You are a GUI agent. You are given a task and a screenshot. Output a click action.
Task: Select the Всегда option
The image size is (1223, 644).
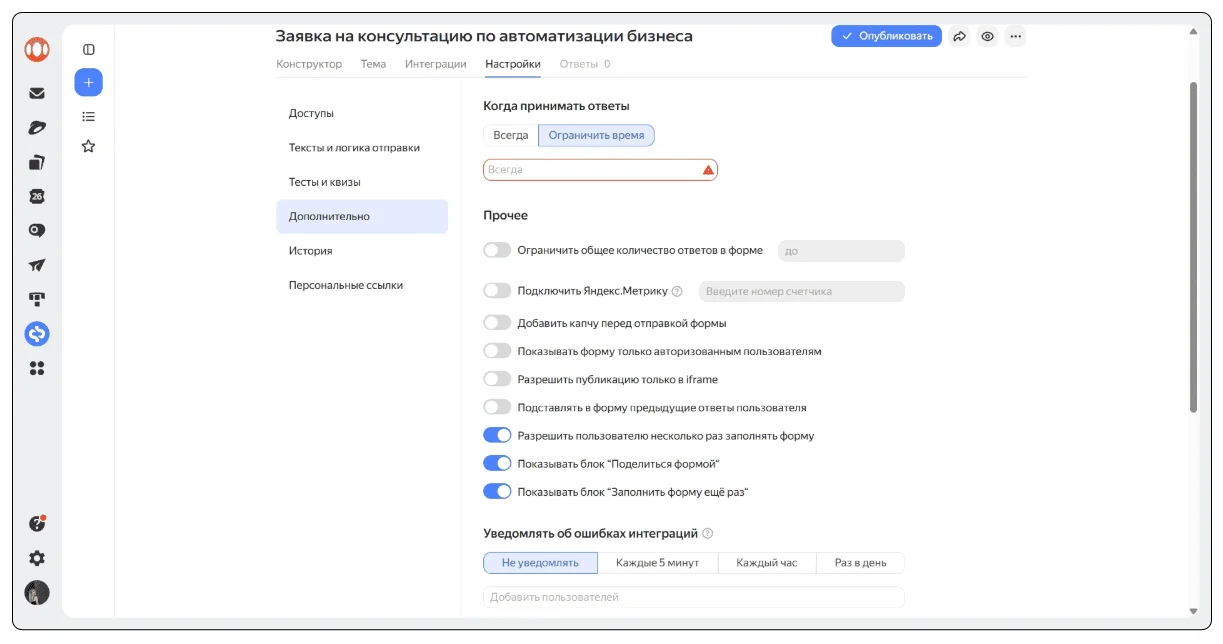click(511, 135)
